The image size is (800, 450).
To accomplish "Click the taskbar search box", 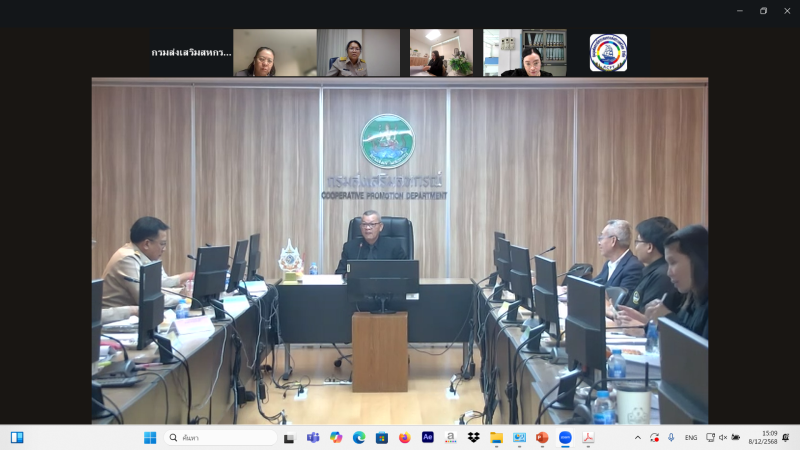I will click(x=222, y=437).
